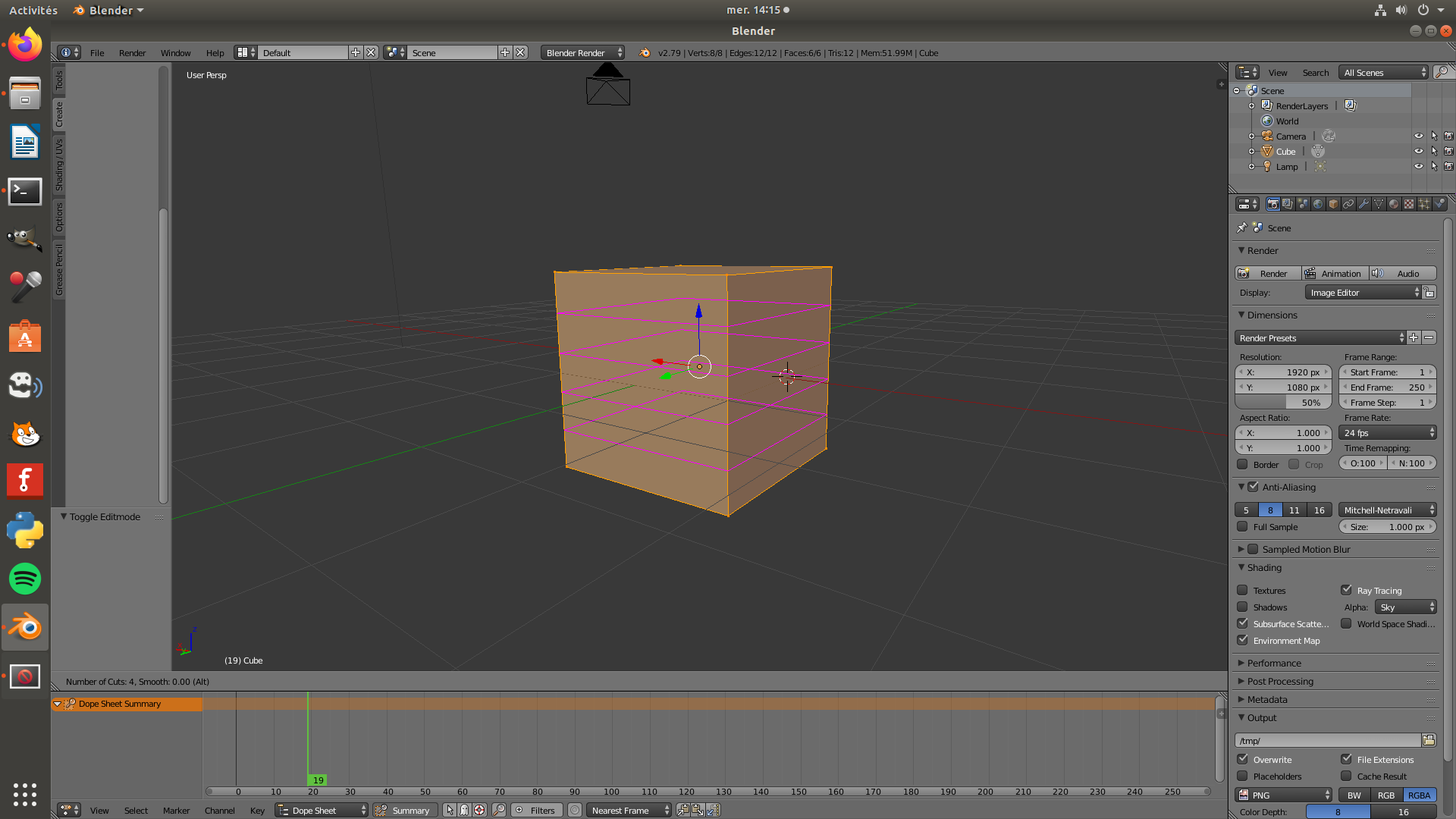Open the Terminal from the dock
Viewport: 1456px width, 819px height.
tap(25, 191)
